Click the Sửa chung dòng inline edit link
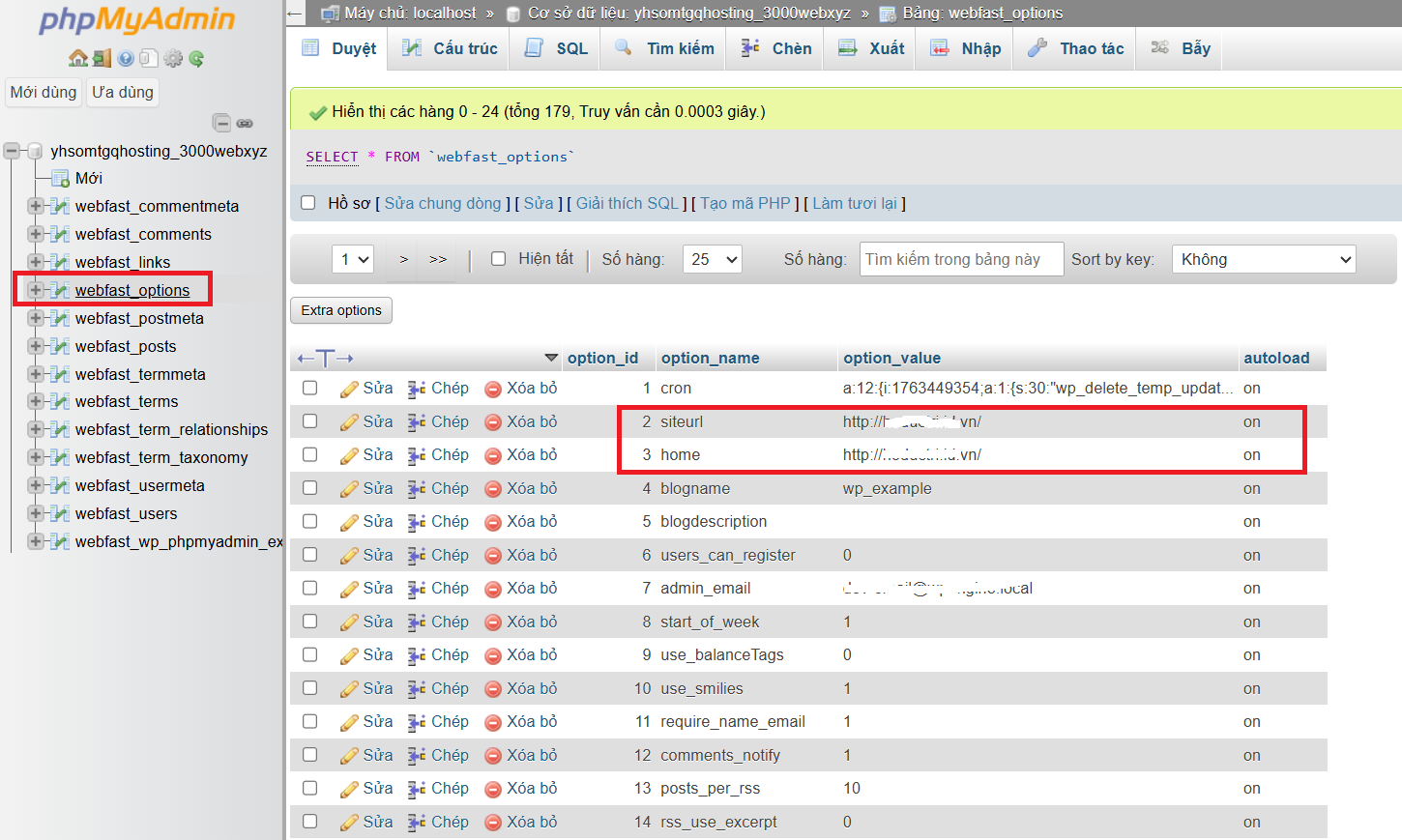The height and width of the screenshot is (840, 1402). click(x=443, y=203)
